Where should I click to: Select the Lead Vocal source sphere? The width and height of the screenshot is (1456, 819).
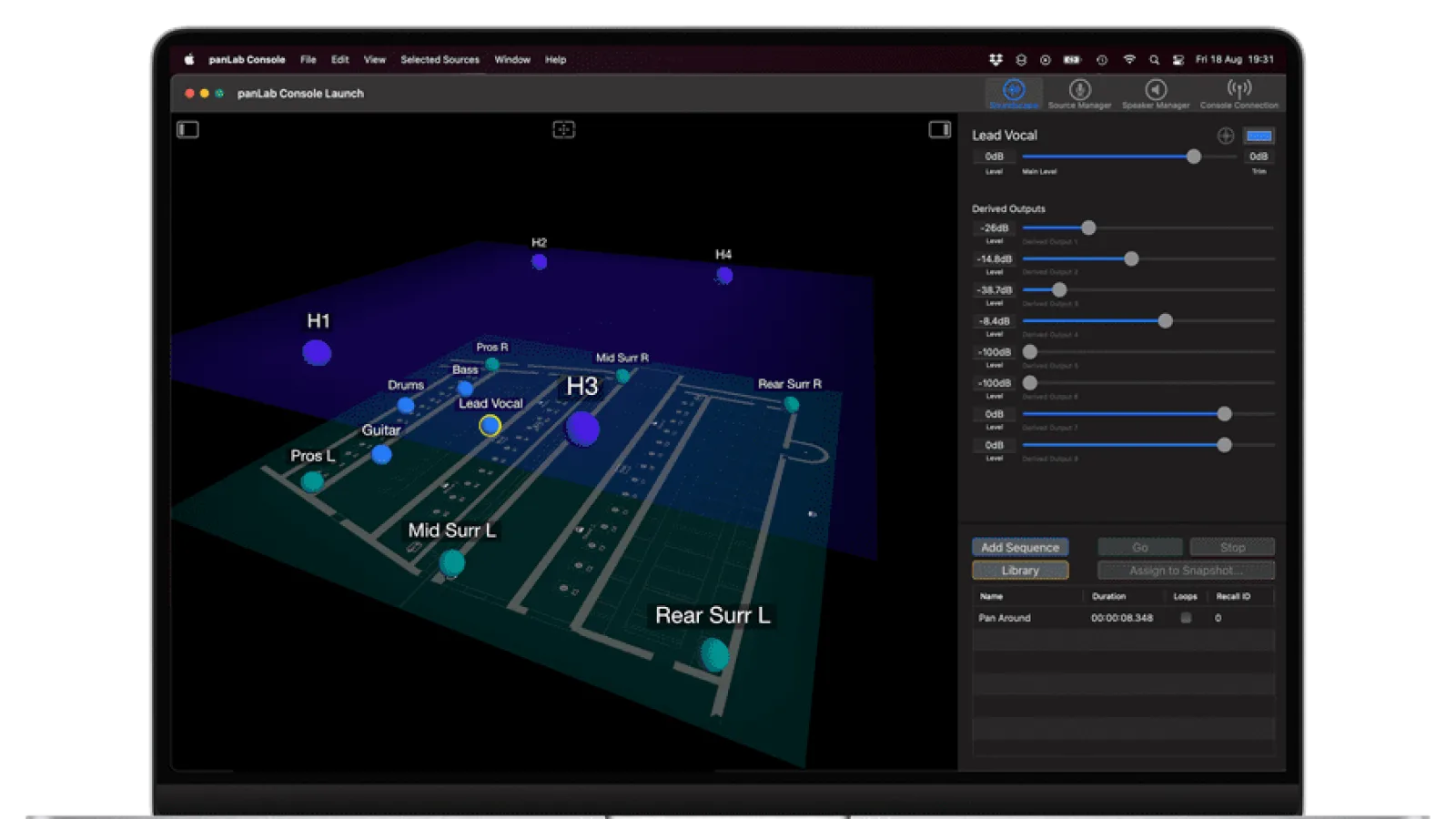point(490,425)
